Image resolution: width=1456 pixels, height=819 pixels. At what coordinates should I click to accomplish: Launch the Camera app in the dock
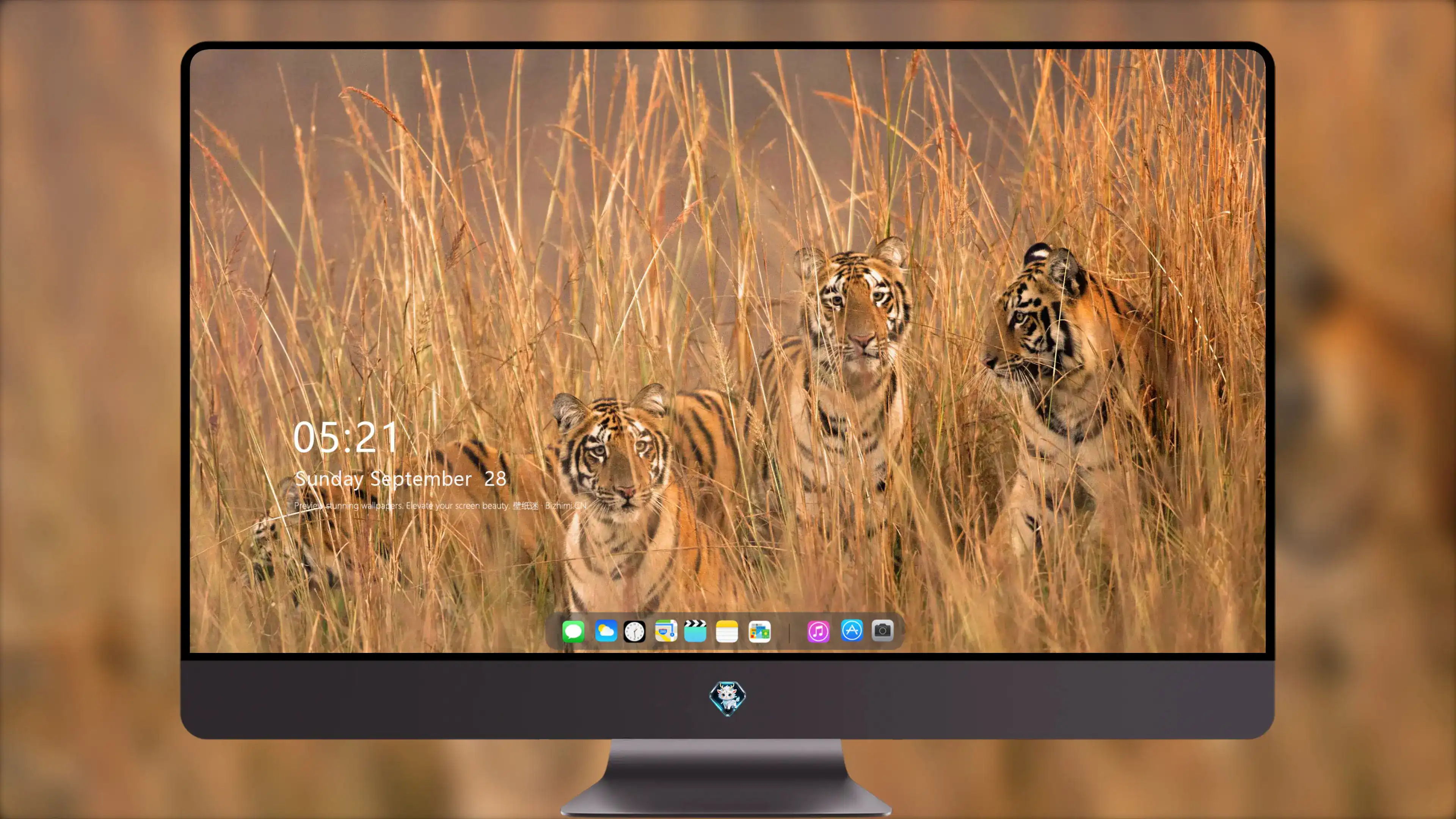click(882, 630)
